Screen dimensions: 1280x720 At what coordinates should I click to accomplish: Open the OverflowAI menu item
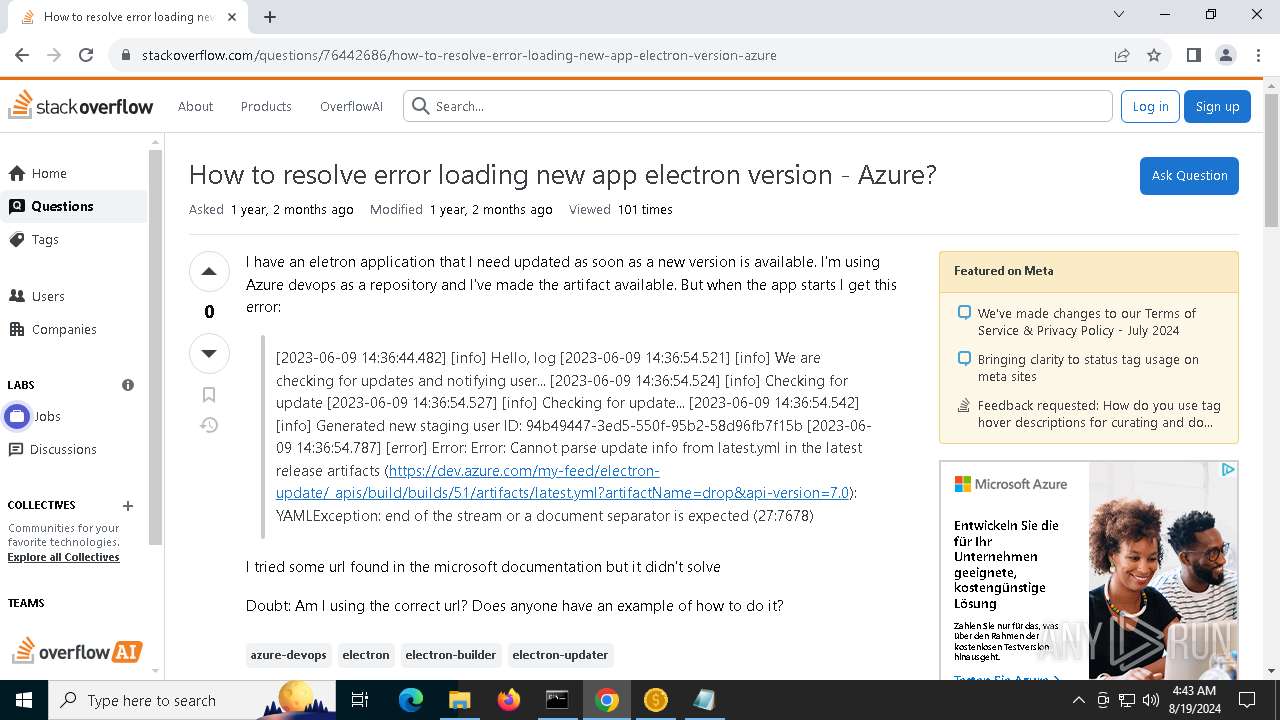(x=351, y=106)
